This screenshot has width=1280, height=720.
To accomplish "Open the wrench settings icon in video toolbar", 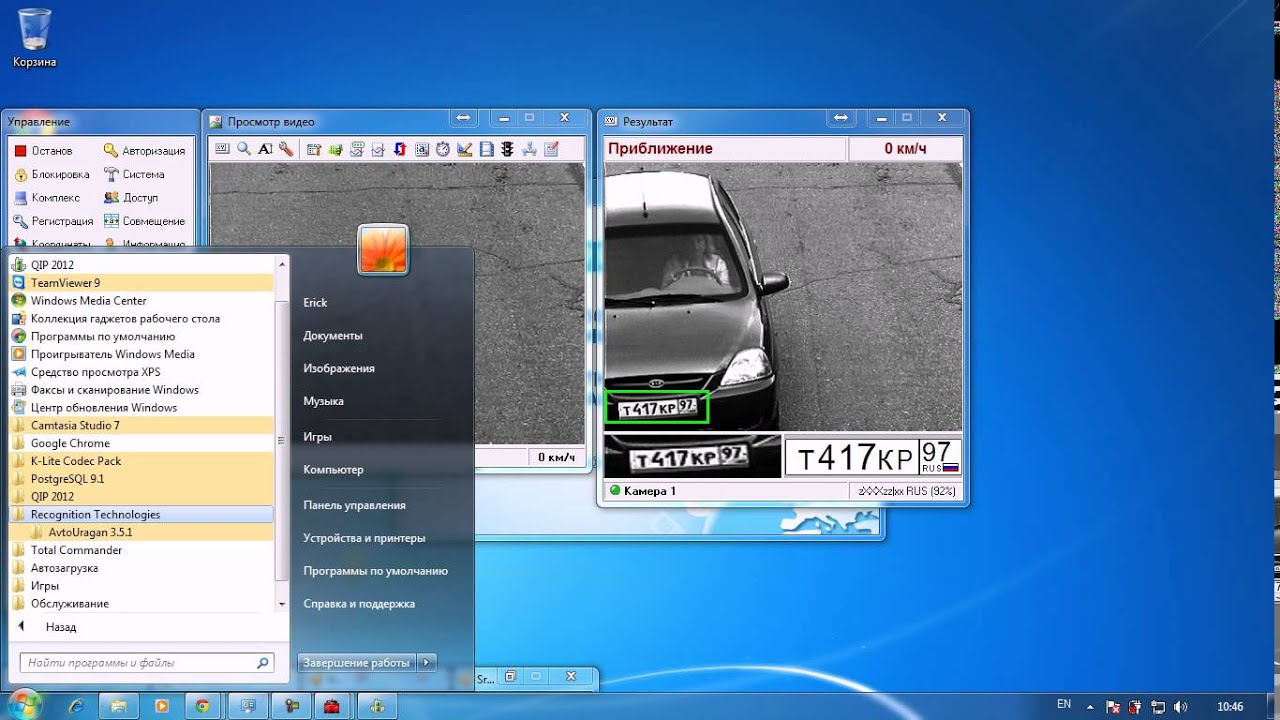I will [x=286, y=149].
